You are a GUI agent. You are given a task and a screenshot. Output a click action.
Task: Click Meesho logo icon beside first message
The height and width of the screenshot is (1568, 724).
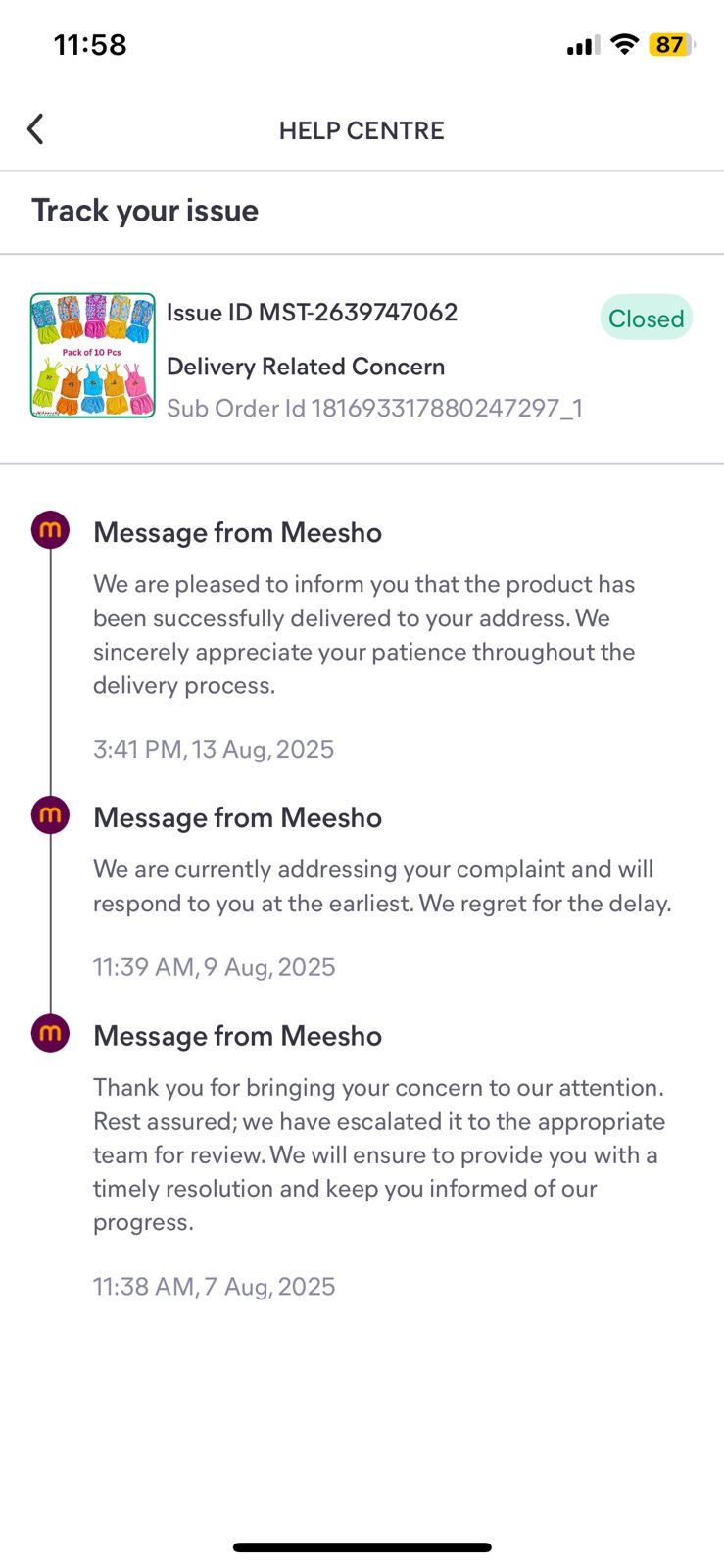(x=50, y=531)
